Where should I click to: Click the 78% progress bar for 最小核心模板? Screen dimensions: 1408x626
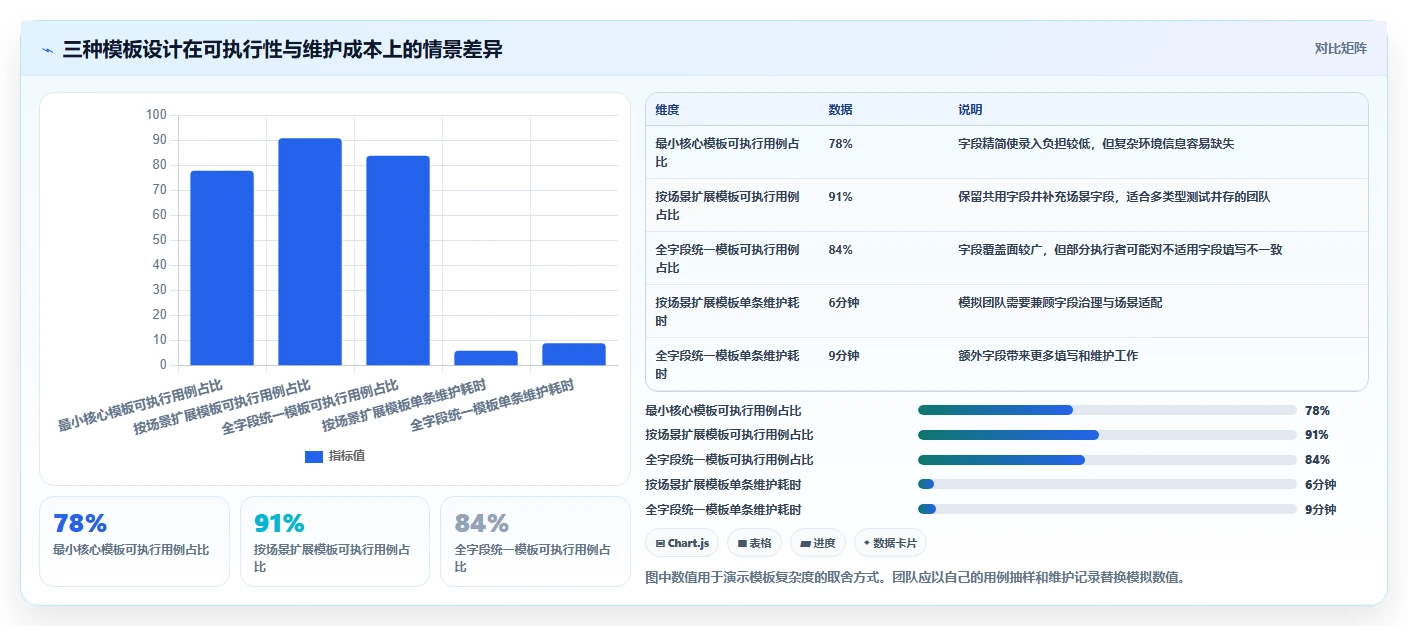[x=1107, y=410]
